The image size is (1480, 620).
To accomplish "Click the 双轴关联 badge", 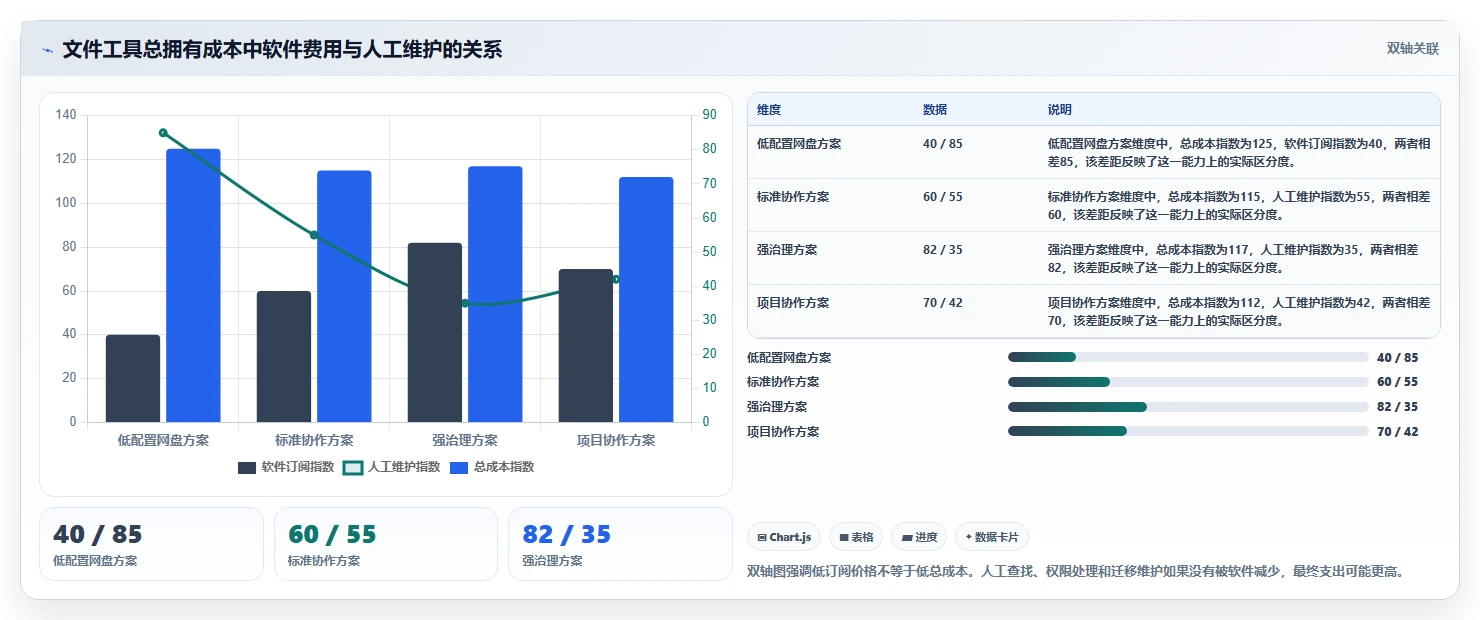I will pyautogui.click(x=1412, y=48).
